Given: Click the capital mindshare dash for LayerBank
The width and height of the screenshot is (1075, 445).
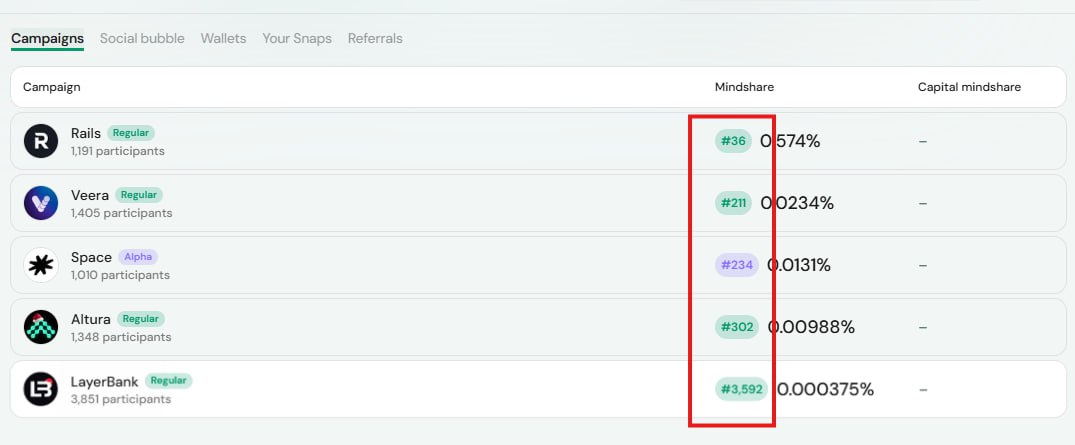Looking at the screenshot, I should click(923, 389).
